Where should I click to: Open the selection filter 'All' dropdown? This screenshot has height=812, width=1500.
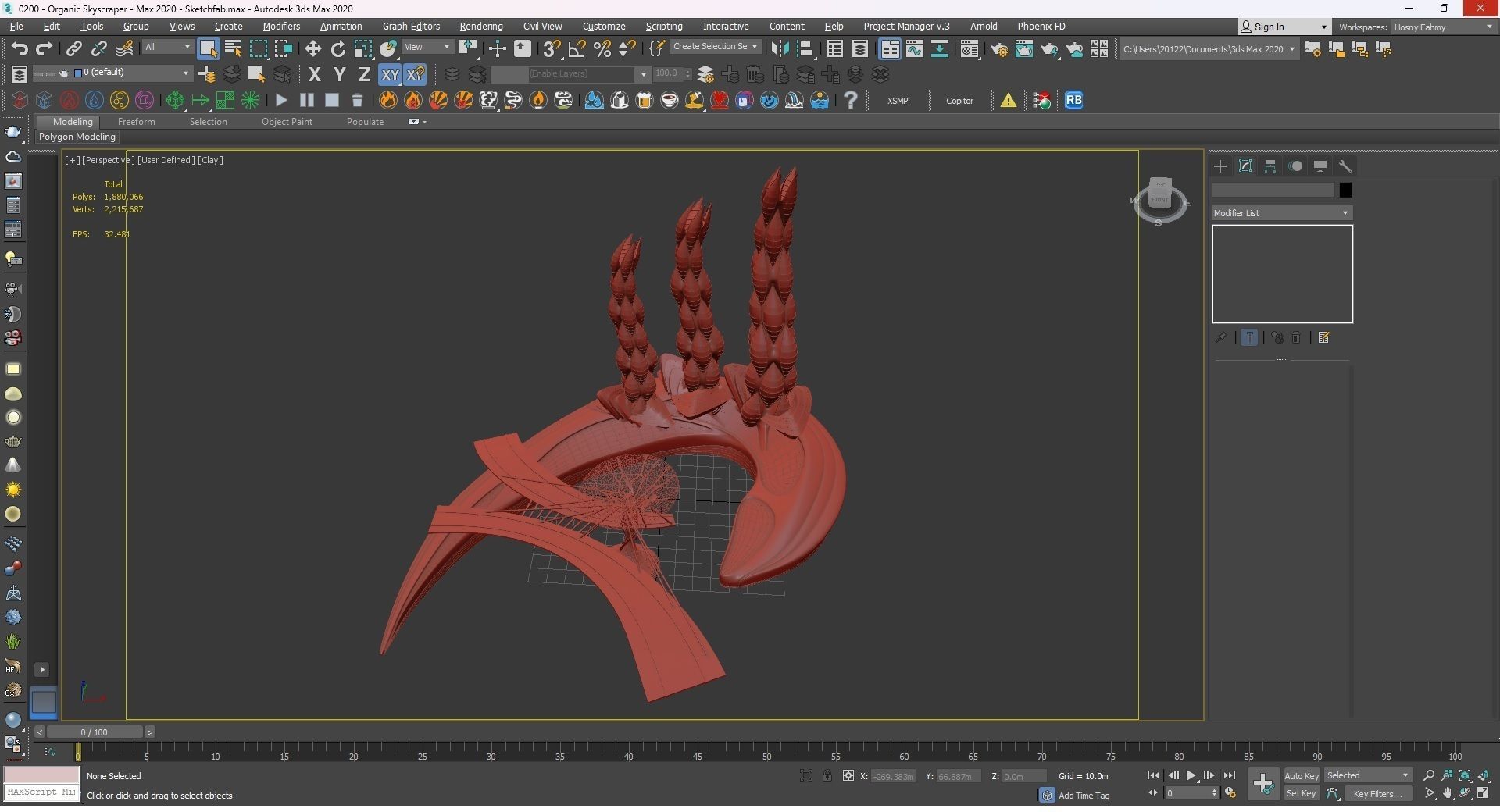click(x=167, y=48)
